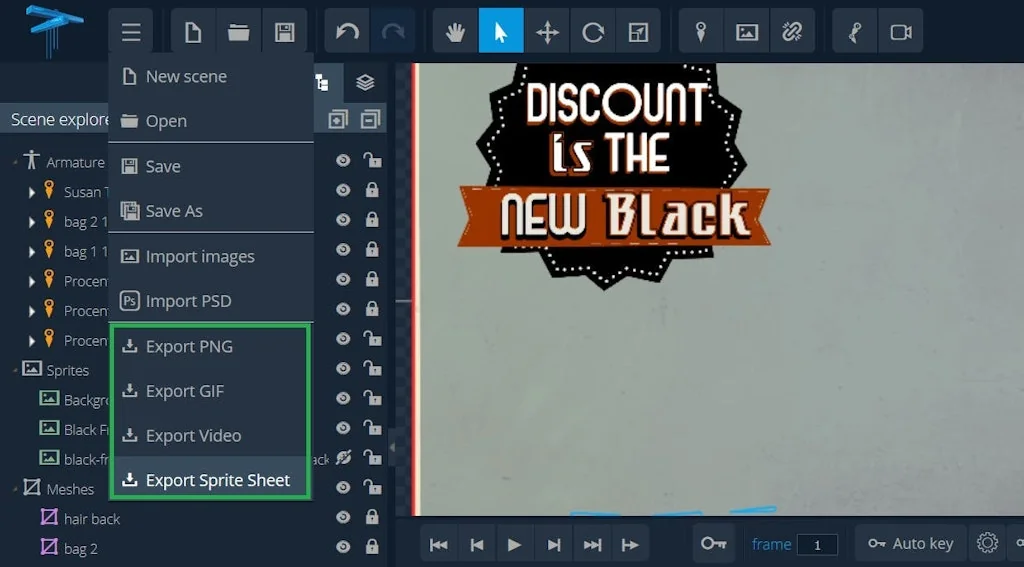The height and width of the screenshot is (567, 1024).
Task: Hide the Armature item with eye icon
Action: click(x=344, y=160)
